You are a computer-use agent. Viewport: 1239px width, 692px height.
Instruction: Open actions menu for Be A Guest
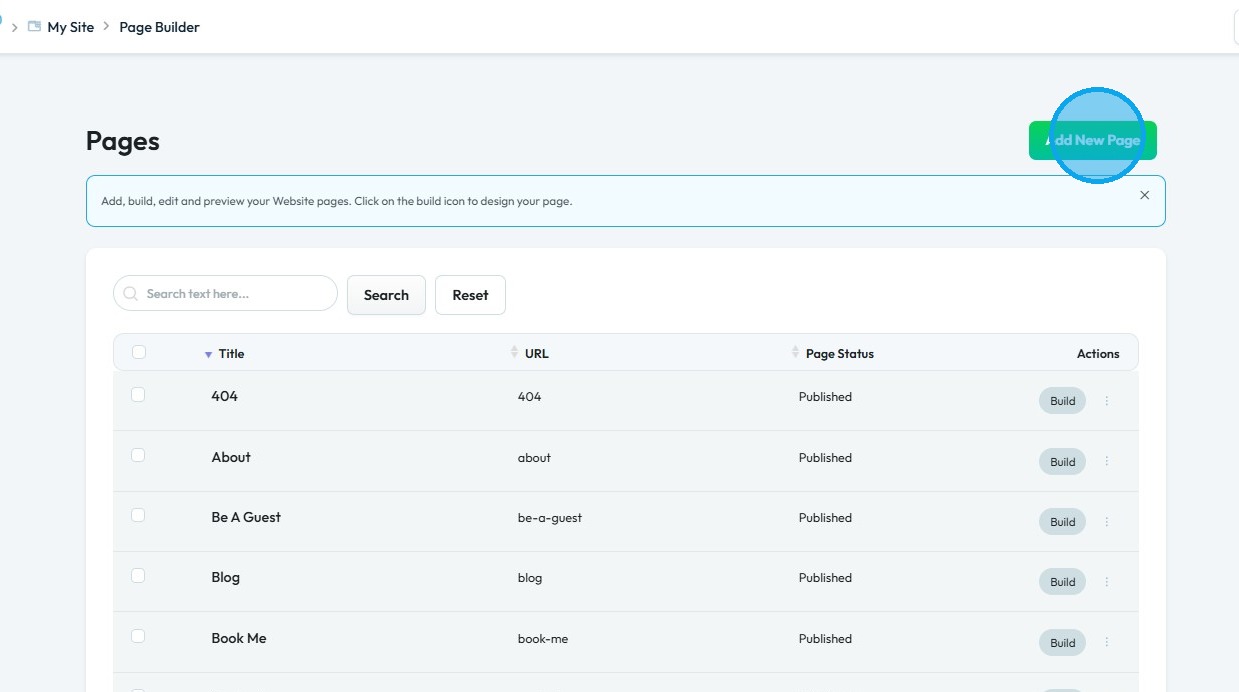click(x=1107, y=522)
